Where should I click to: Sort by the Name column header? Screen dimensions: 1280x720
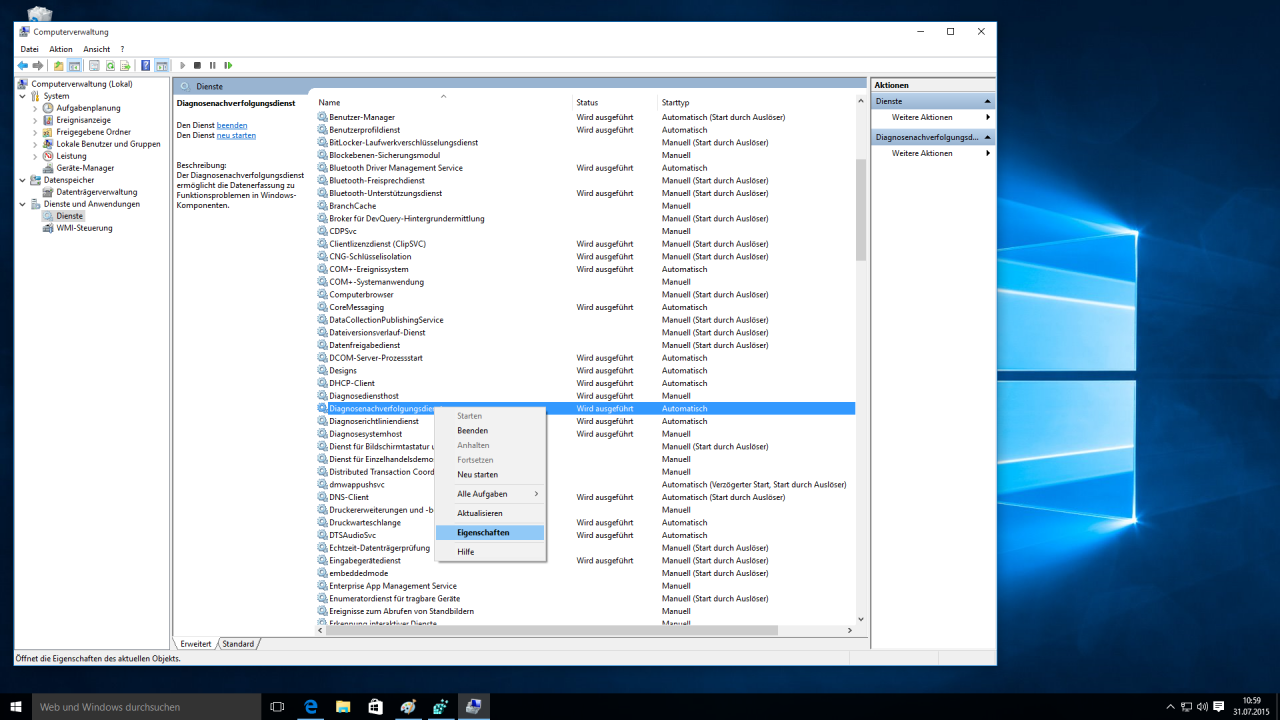click(444, 102)
